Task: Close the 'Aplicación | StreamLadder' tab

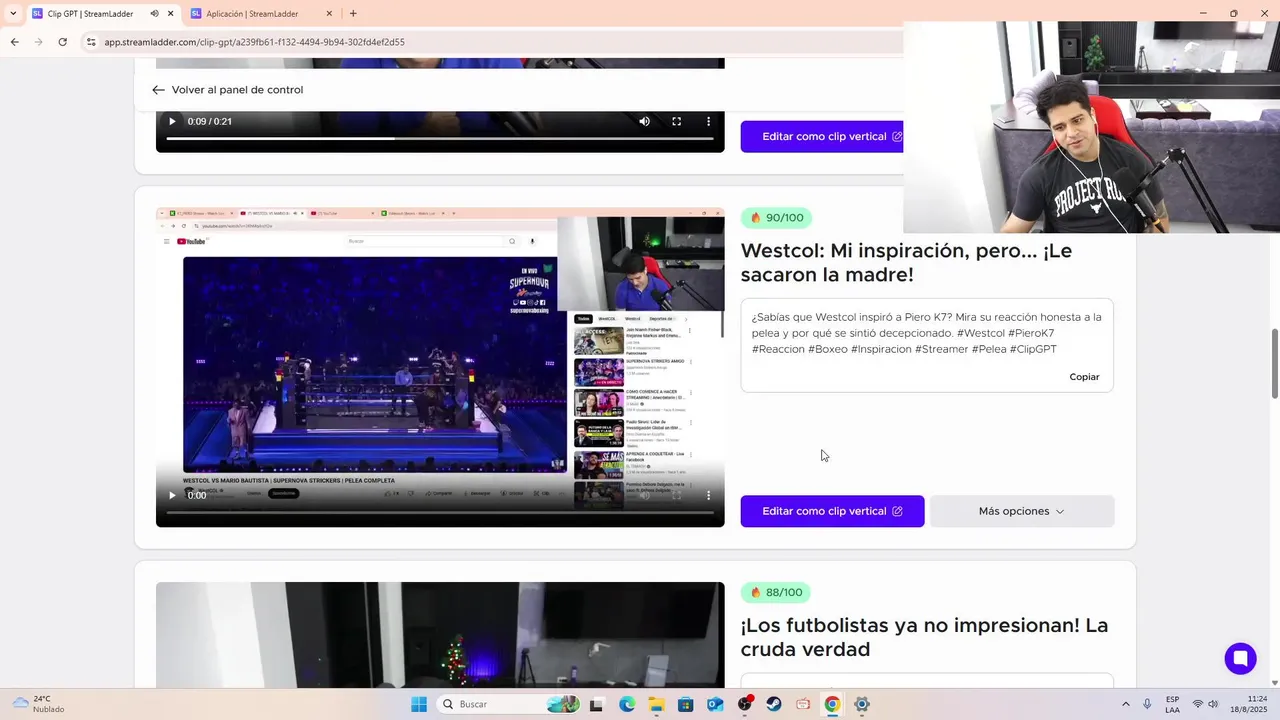Action: point(330,14)
